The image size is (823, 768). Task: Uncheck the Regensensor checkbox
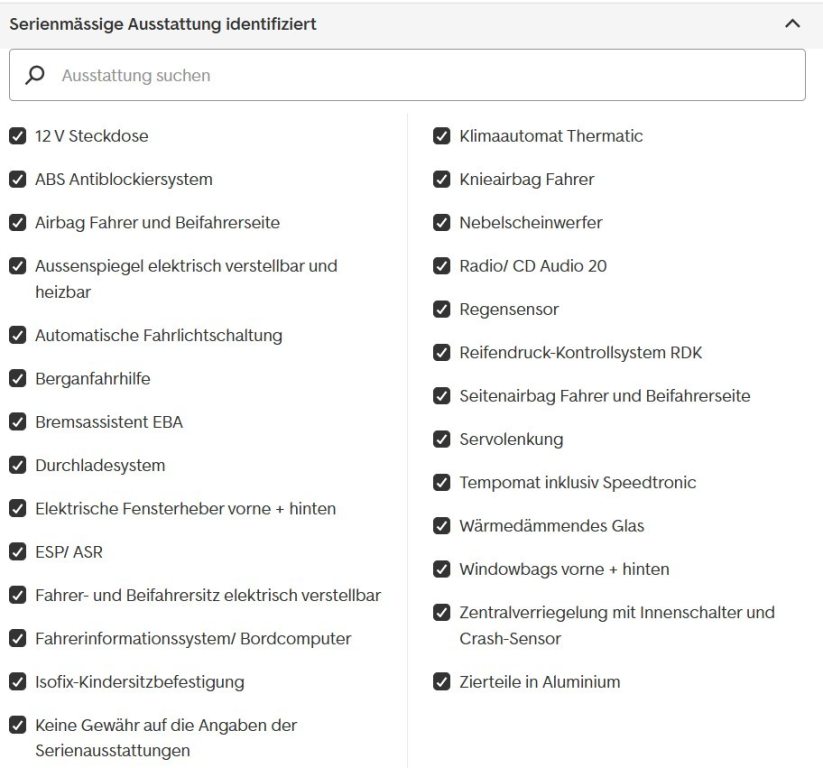pyautogui.click(x=441, y=309)
